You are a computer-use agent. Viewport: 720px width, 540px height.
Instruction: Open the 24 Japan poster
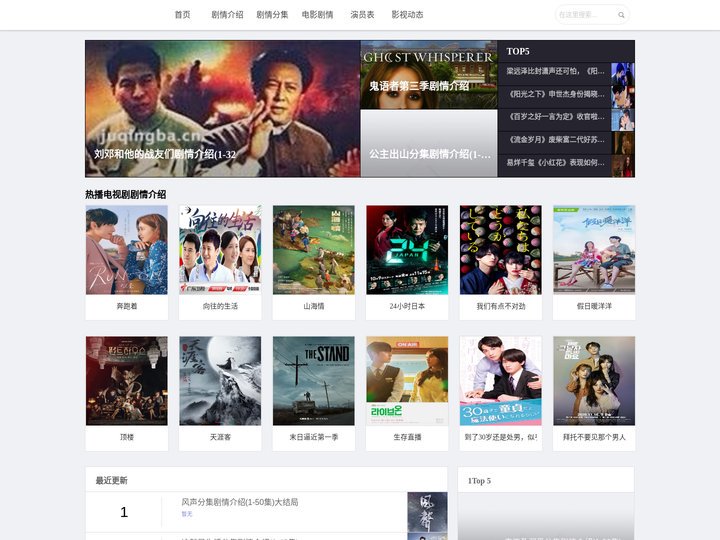(x=407, y=250)
